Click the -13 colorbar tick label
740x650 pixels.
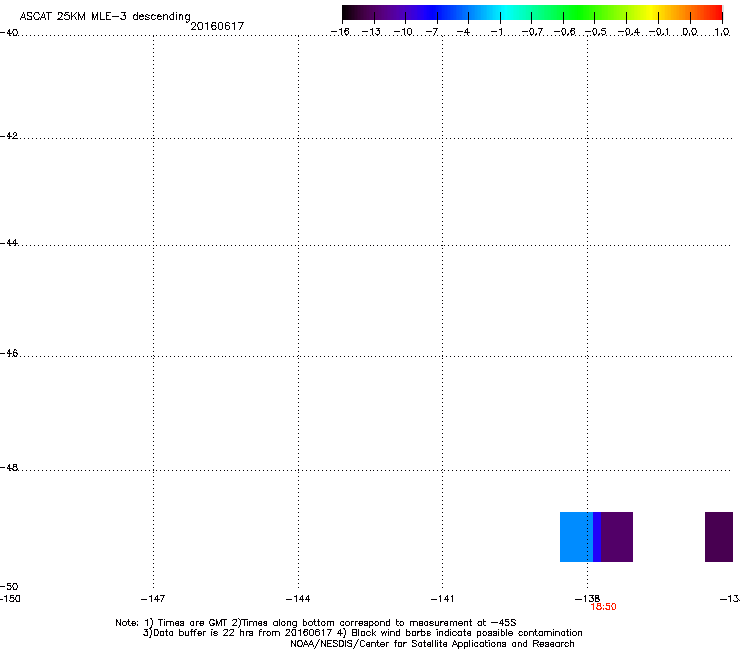pos(371,32)
